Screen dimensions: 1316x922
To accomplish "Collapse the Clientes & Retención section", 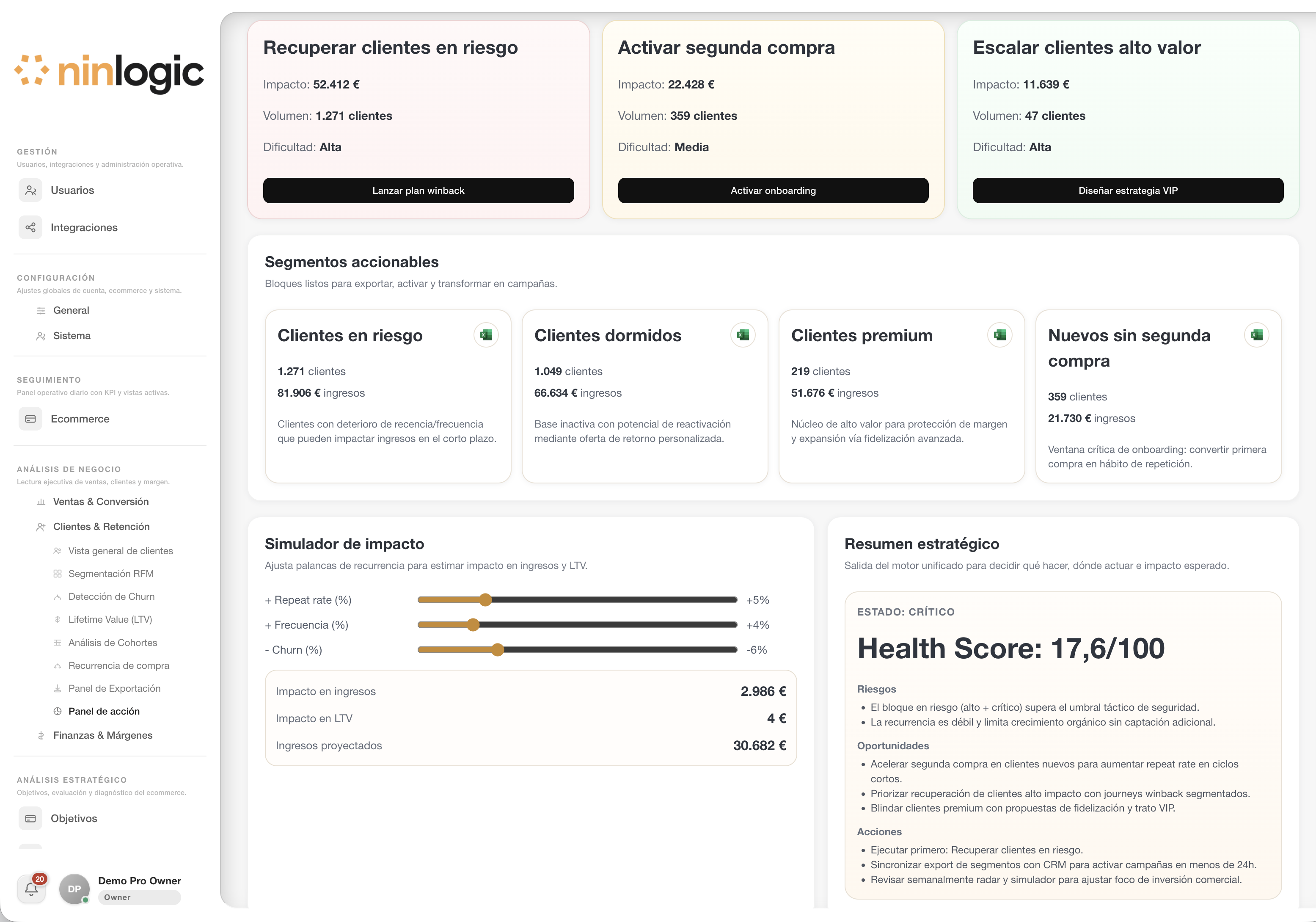I will pyautogui.click(x=102, y=526).
